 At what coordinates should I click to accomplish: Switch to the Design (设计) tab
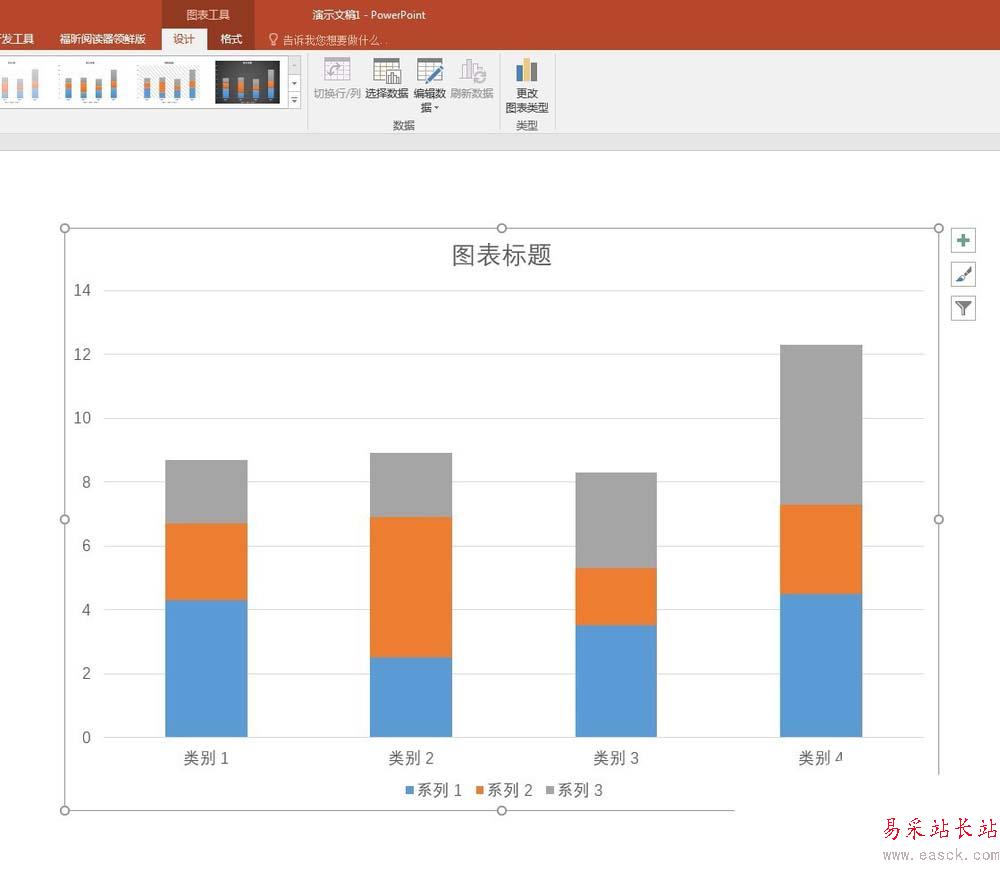pyautogui.click(x=184, y=39)
